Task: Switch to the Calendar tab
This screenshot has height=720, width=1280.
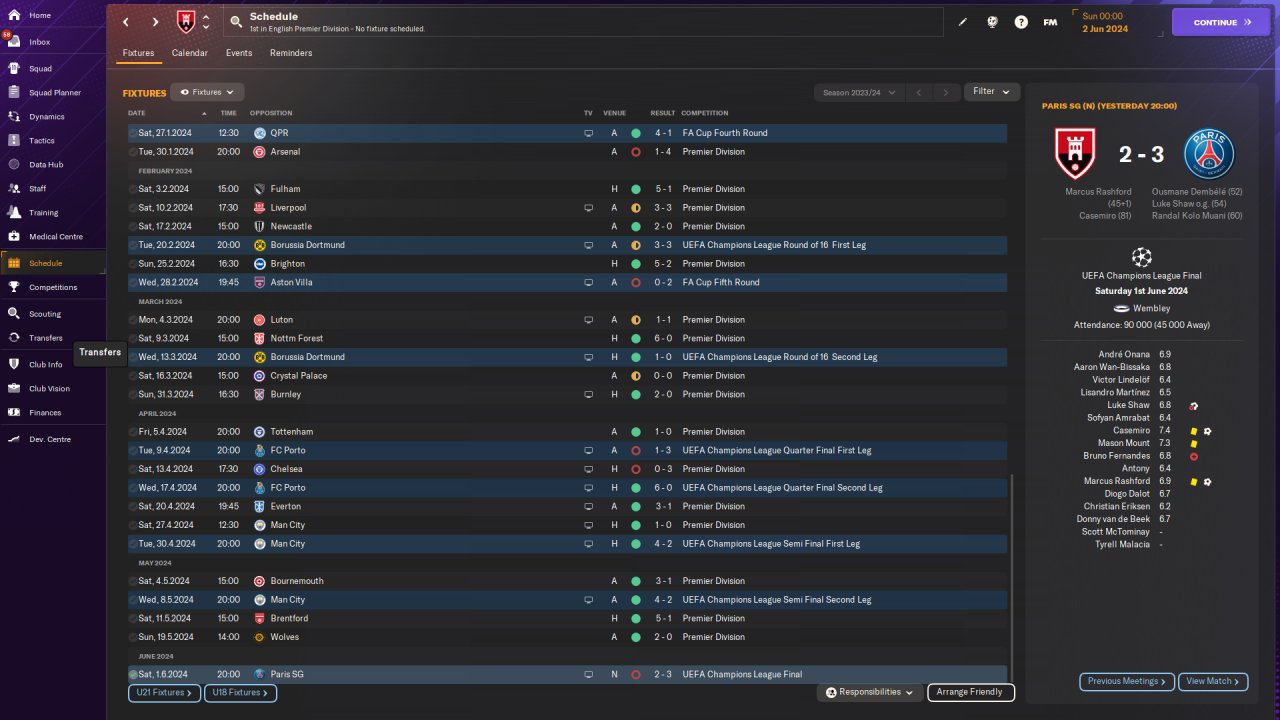Action: 190,53
